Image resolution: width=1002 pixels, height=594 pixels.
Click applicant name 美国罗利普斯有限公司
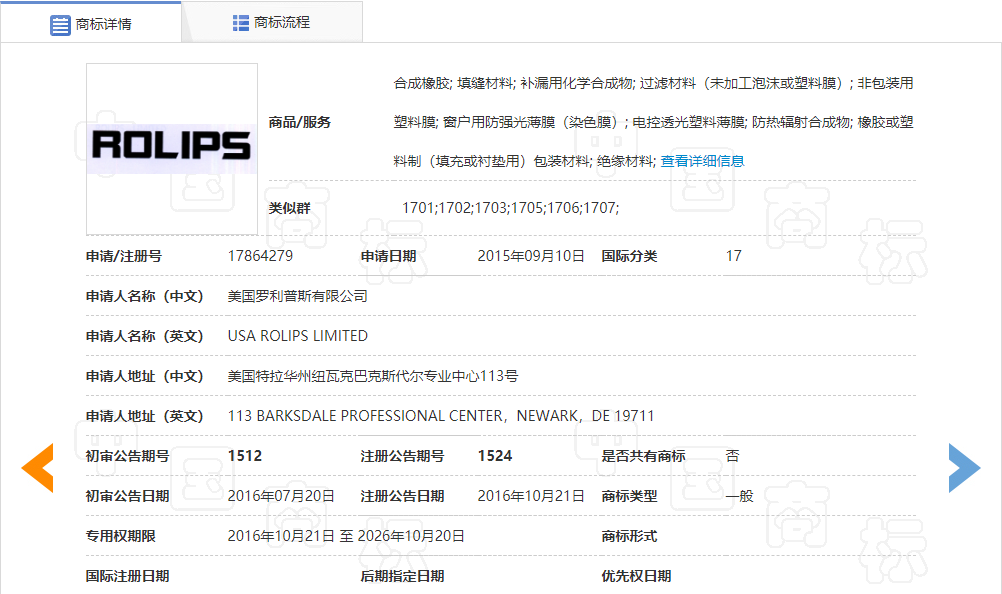coord(298,296)
